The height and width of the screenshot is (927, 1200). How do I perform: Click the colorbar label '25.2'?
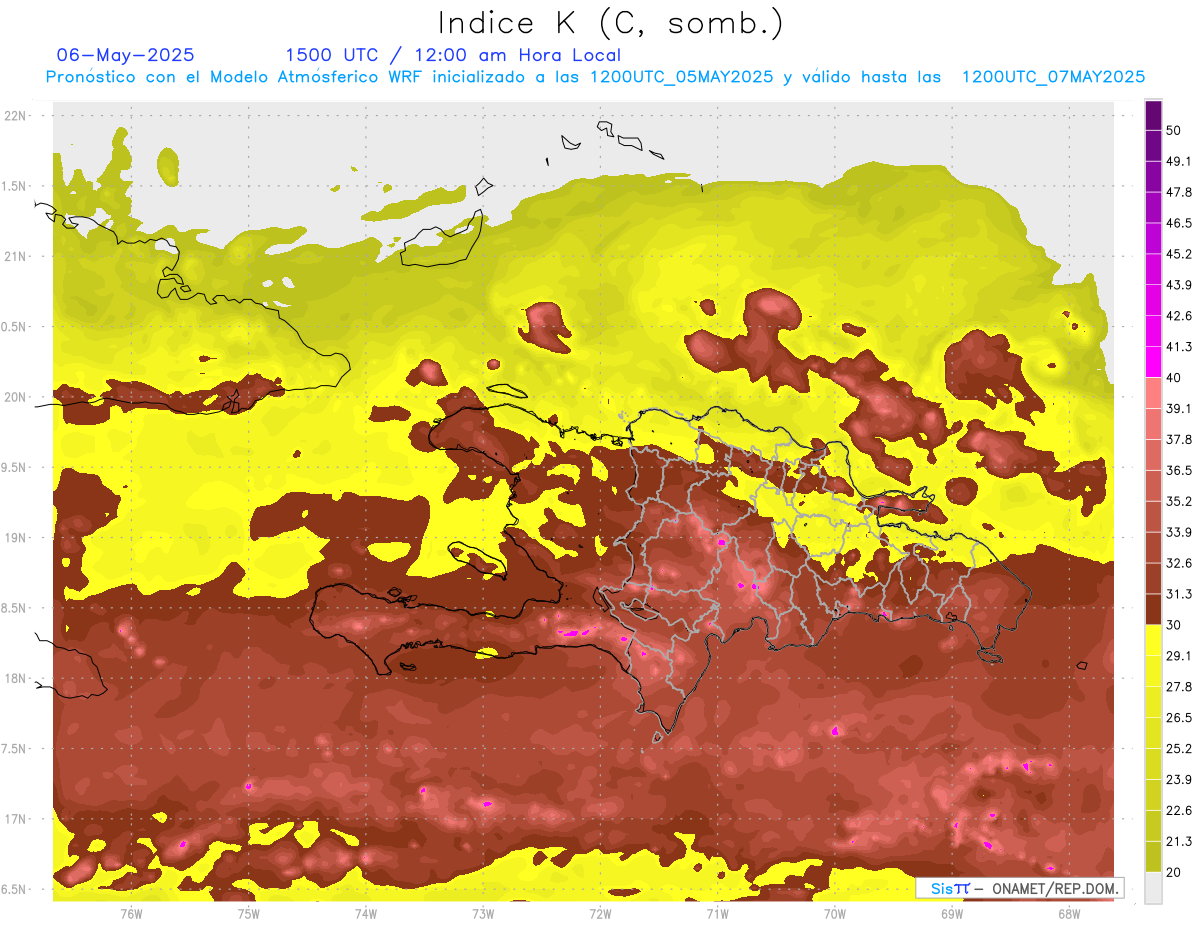[1179, 749]
